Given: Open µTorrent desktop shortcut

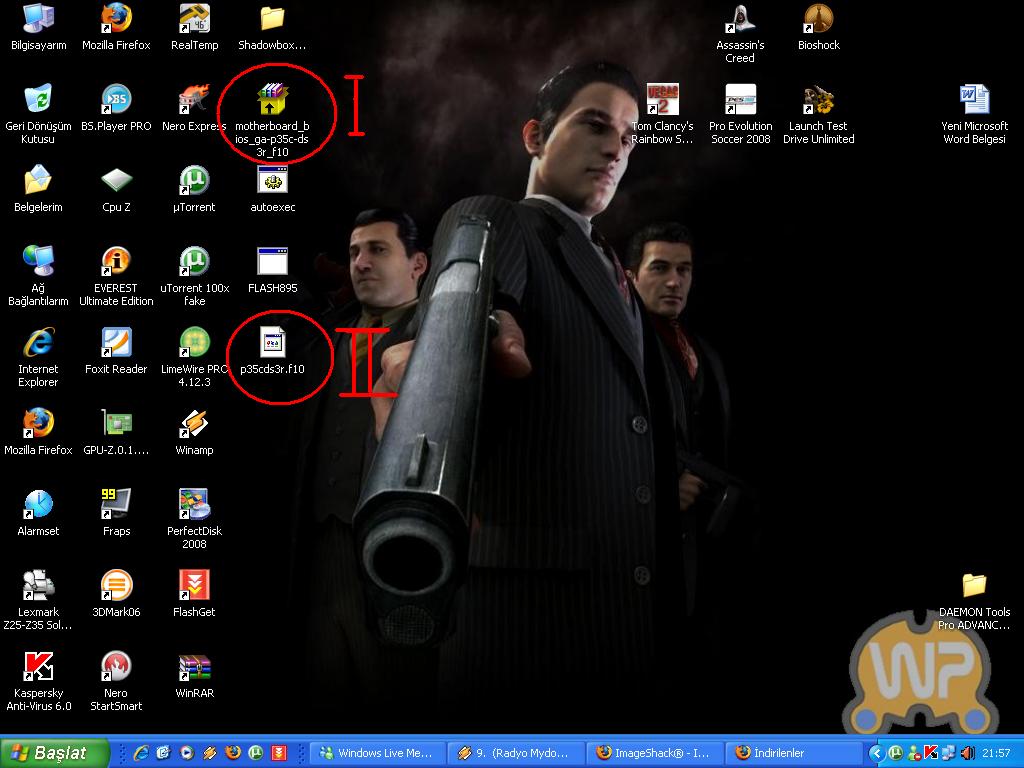Looking at the screenshot, I should click(195, 189).
